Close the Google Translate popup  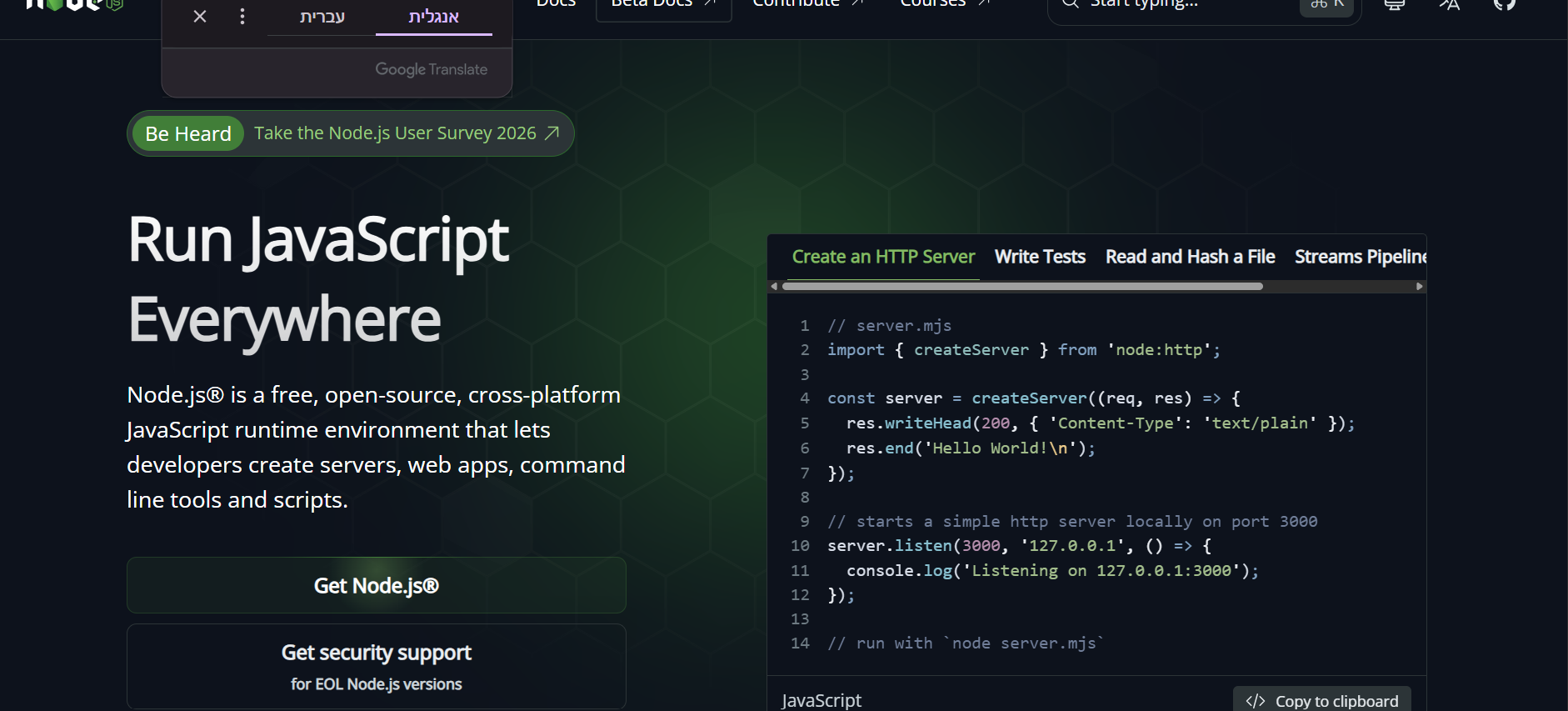(x=200, y=16)
